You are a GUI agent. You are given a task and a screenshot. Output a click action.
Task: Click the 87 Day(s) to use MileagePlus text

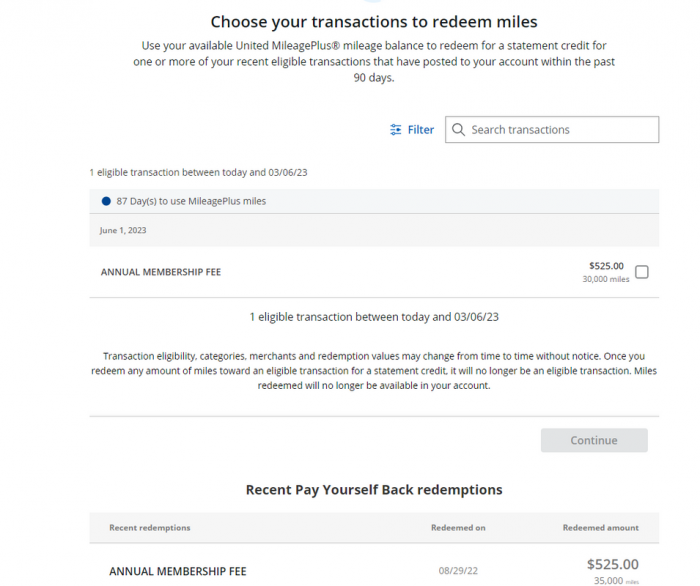(191, 201)
